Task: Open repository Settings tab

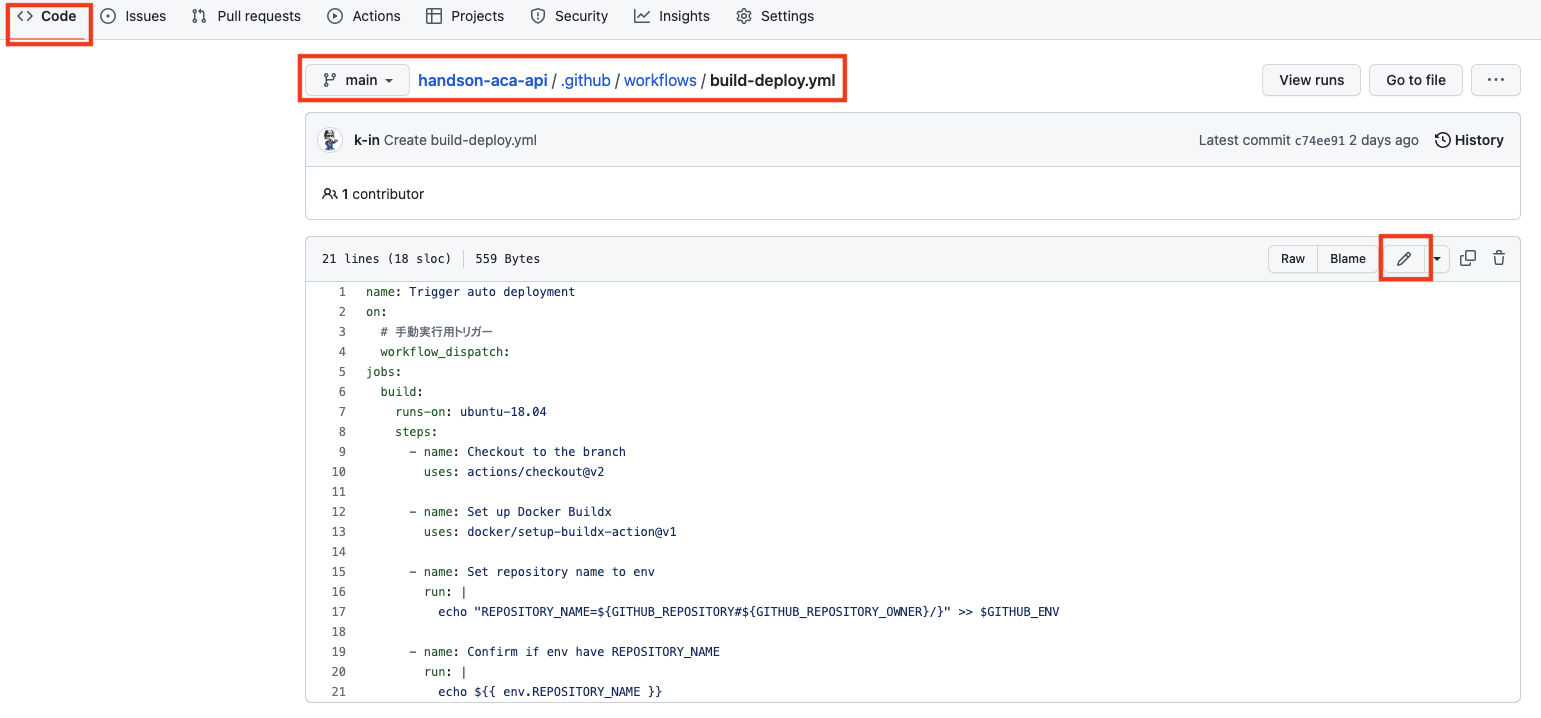Action: coord(775,16)
